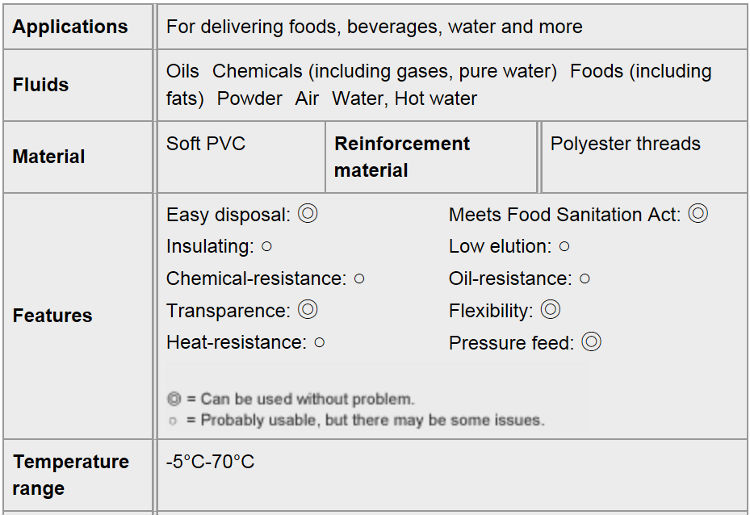Click the double-circle icon after Pressure feed
The width and height of the screenshot is (750, 515).
(x=591, y=342)
